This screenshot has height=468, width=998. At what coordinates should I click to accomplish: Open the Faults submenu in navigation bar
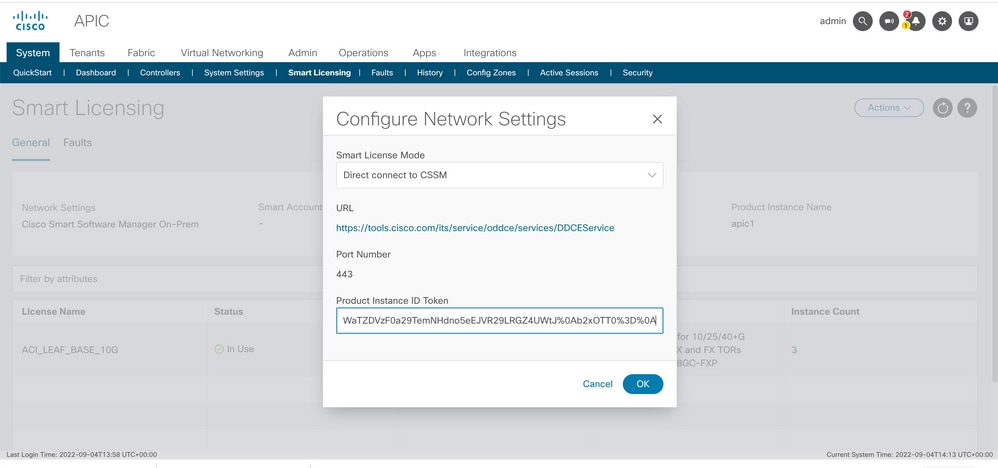(x=382, y=73)
